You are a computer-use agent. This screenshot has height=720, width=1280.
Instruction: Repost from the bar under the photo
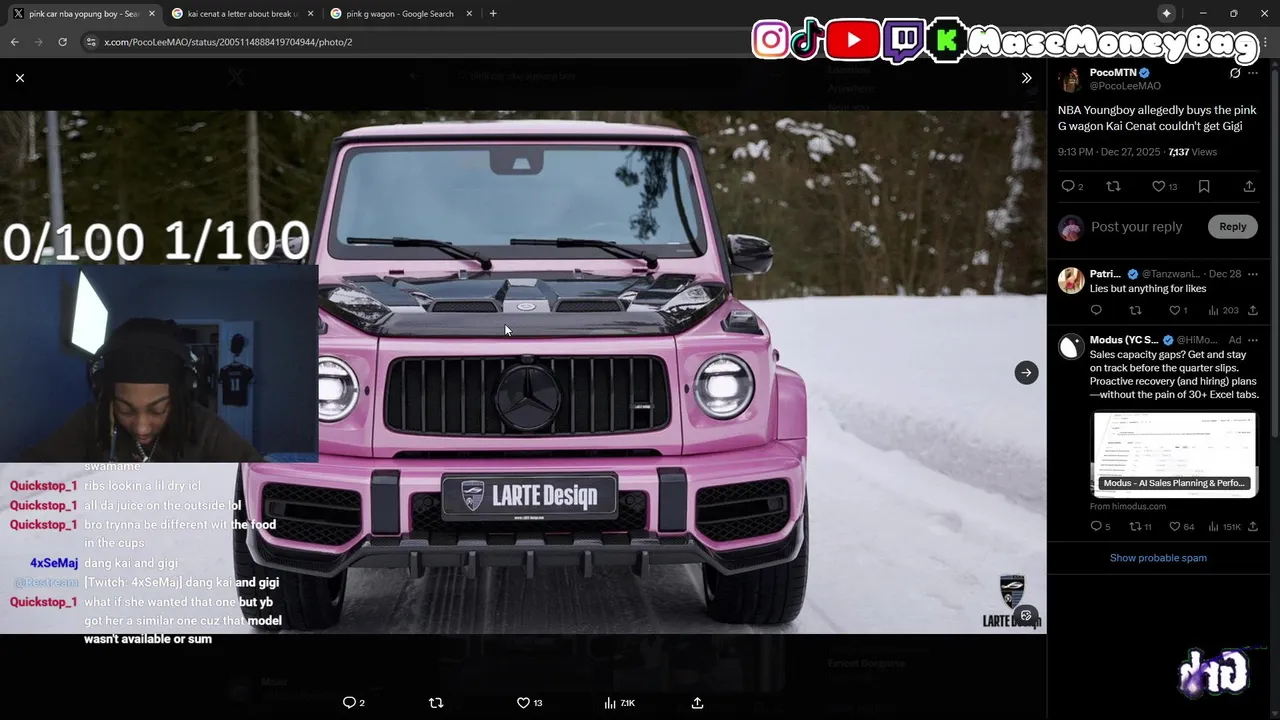[x=436, y=703]
